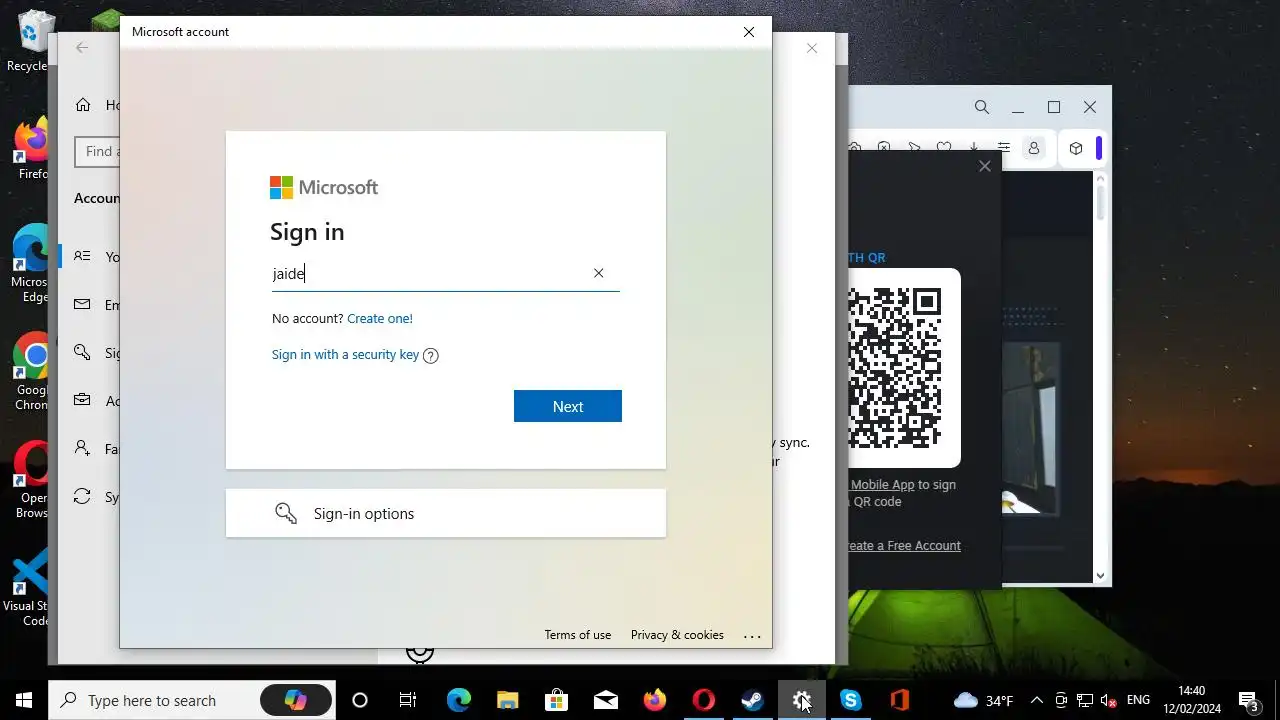Click the search magnifier in browser title bar
This screenshot has height=720, width=1280.
[982, 107]
